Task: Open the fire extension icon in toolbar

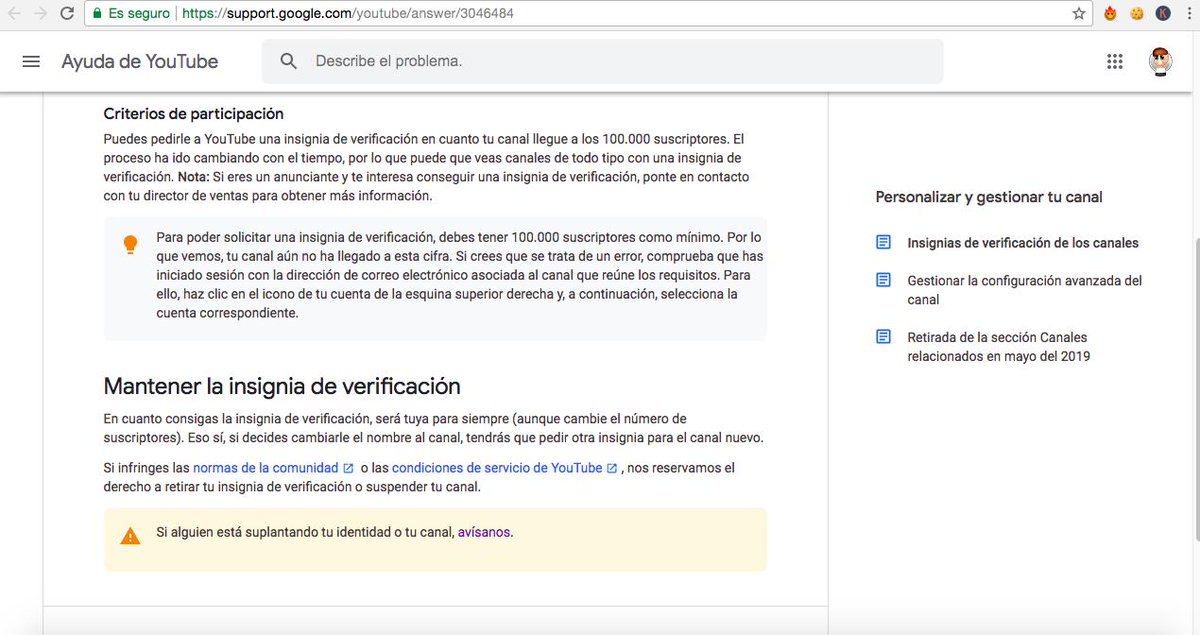Action: tap(1110, 14)
